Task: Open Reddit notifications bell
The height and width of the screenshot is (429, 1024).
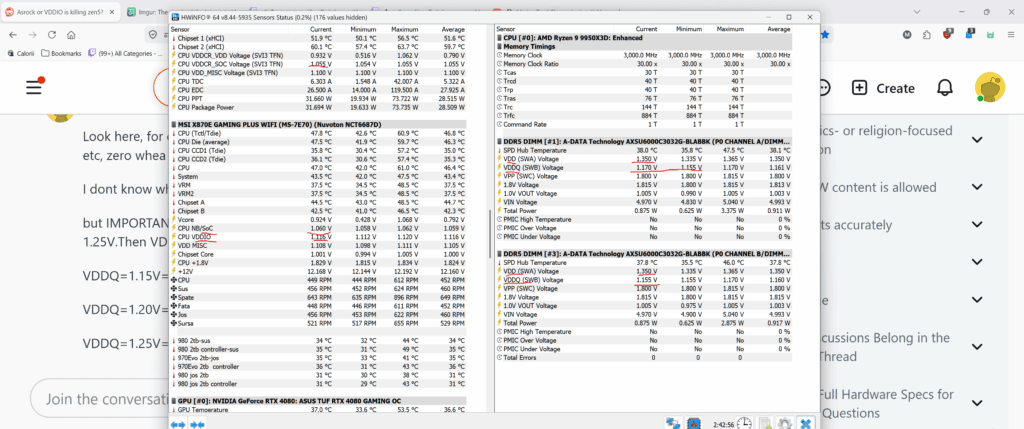Action: tap(945, 88)
